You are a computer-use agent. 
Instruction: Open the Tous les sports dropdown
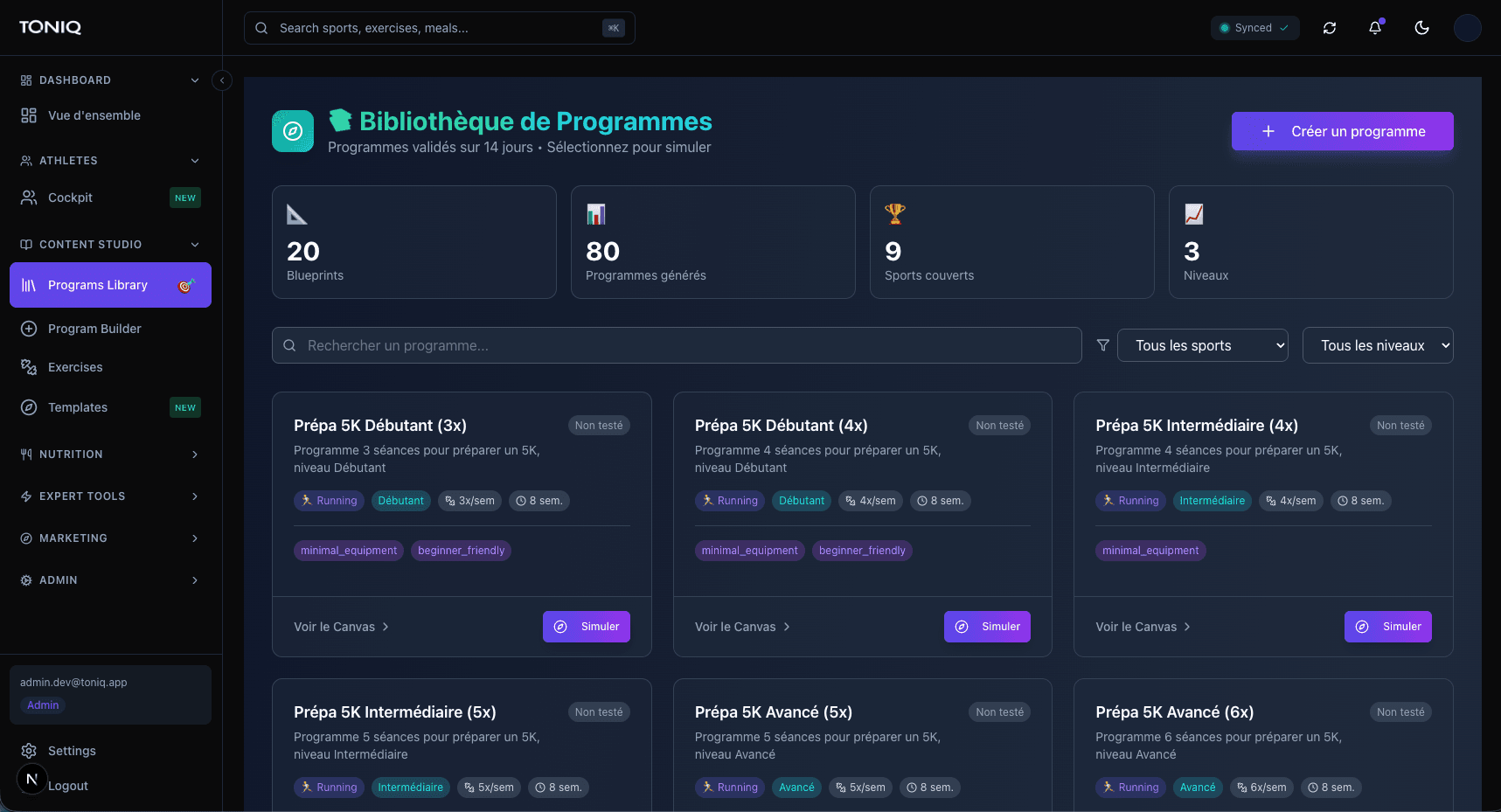click(x=1203, y=345)
